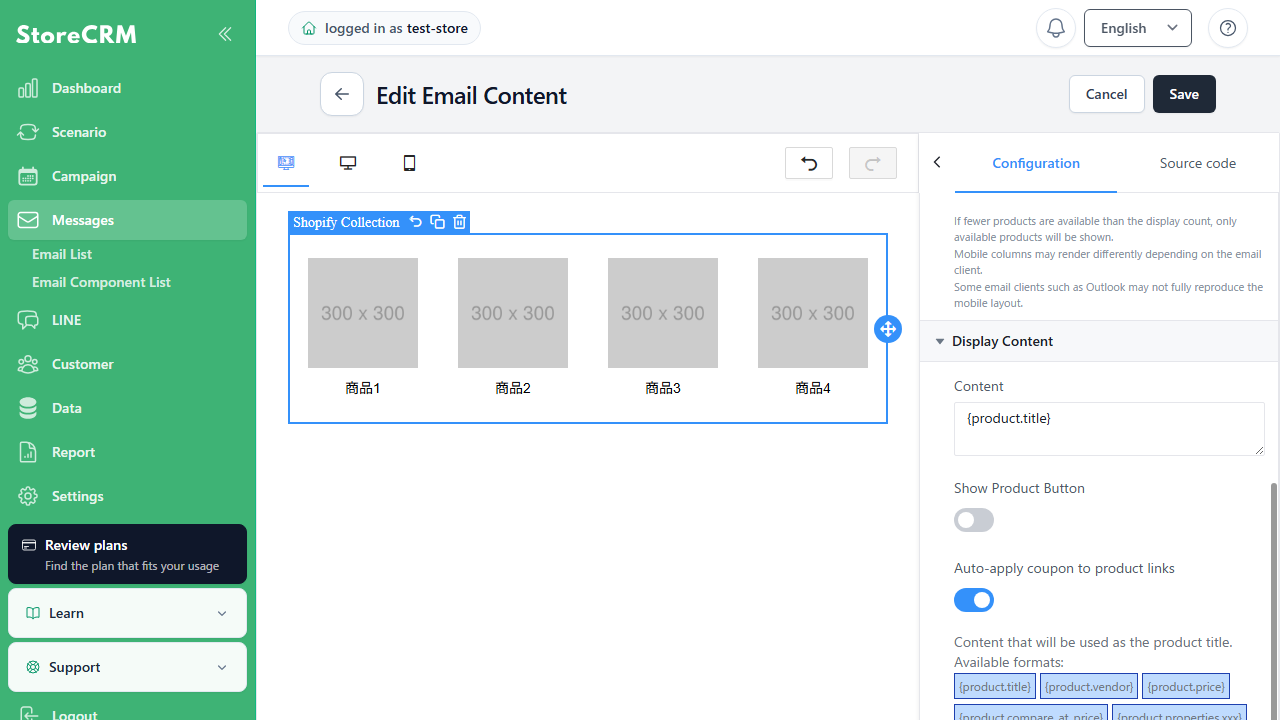Switch to desktop preview
The height and width of the screenshot is (720, 1280).
pos(348,163)
